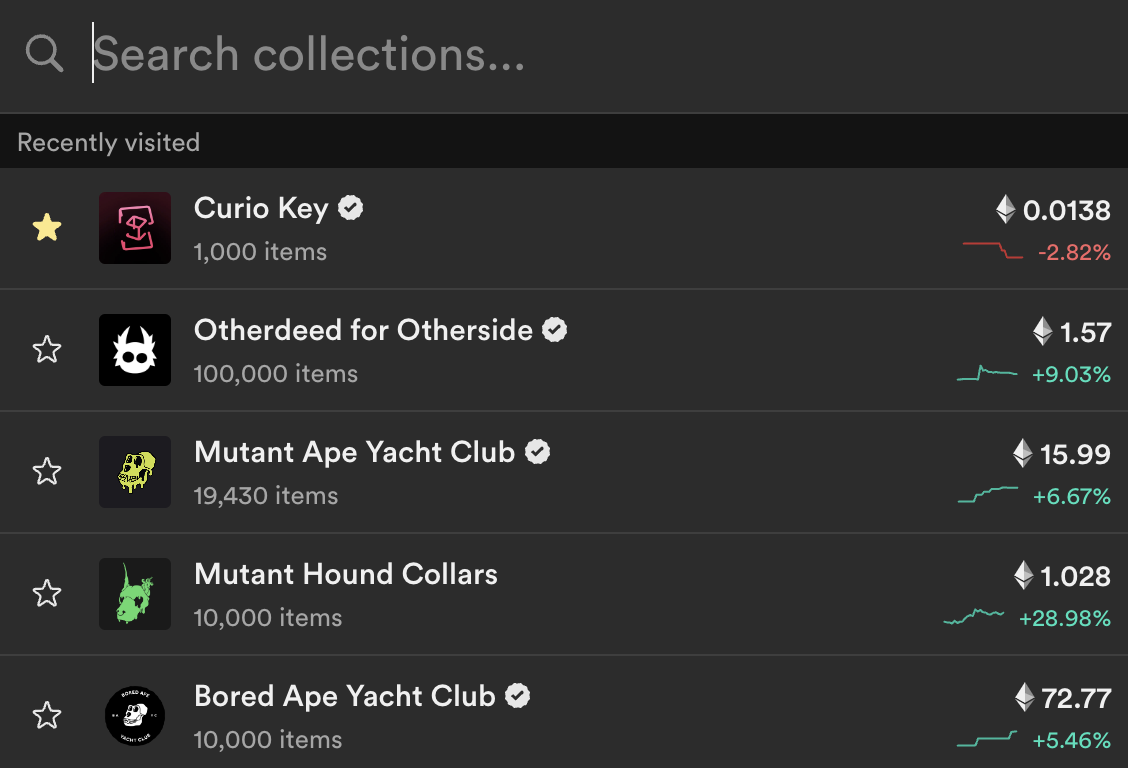Favorite Otherdeed for Otherside with the star
The height and width of the screenshot is (768, 1128).
(x=47, y=349)
